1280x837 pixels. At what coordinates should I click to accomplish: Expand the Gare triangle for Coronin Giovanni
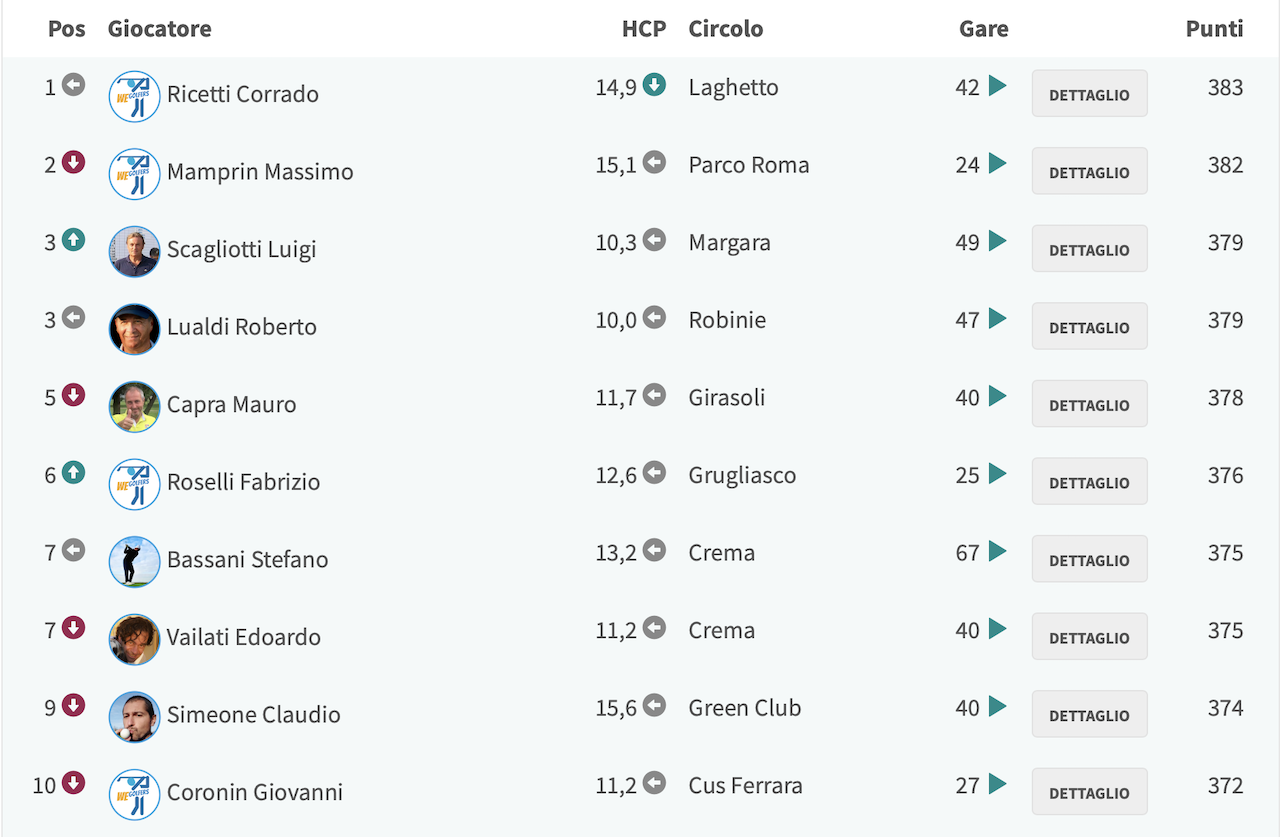point(997,784)
